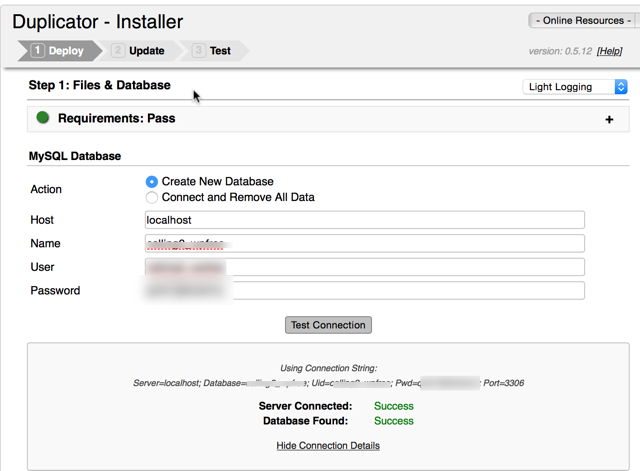
Task: Open the Online Resources menu
Action: 578,20
